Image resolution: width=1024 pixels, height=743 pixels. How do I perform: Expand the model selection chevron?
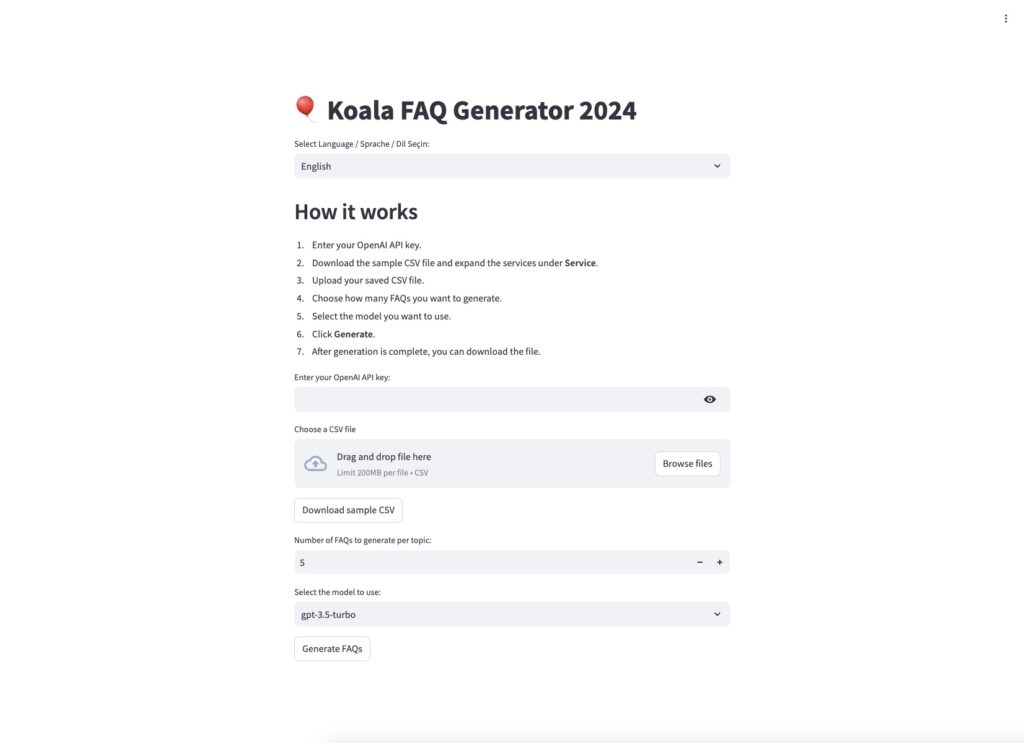pyautogui.click(x=716, y=614)
